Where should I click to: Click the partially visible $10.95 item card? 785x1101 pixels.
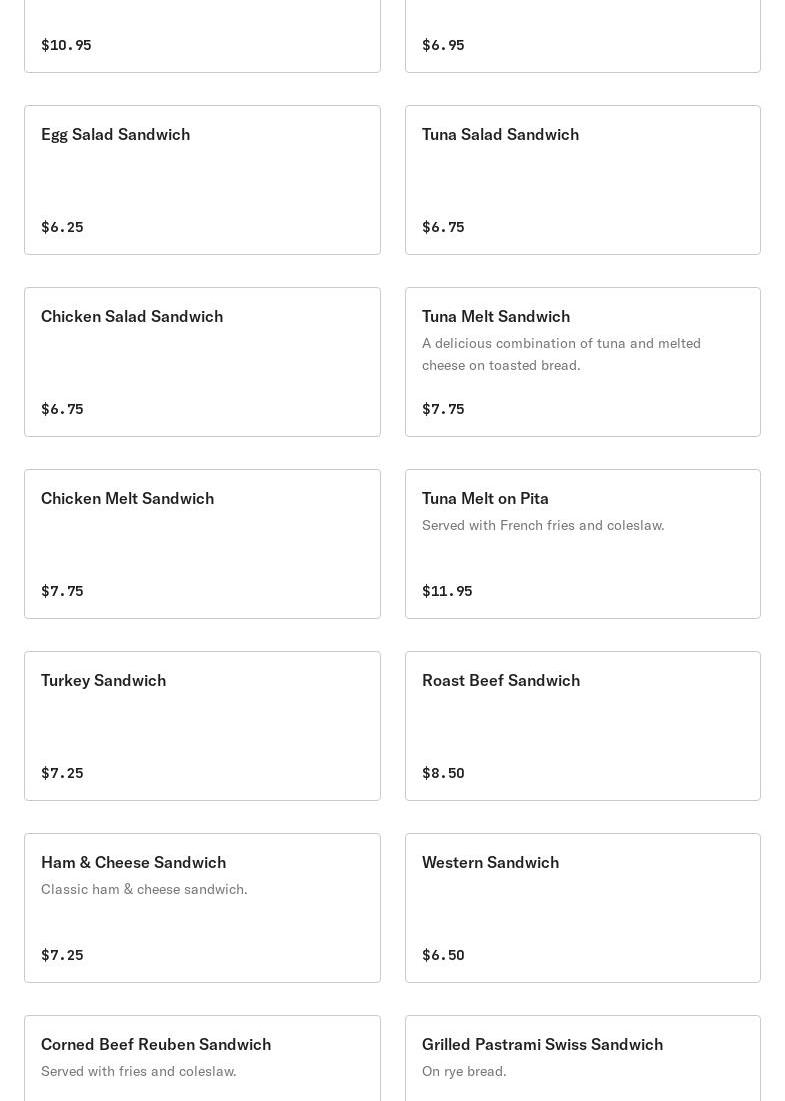(x=202, y=36)
